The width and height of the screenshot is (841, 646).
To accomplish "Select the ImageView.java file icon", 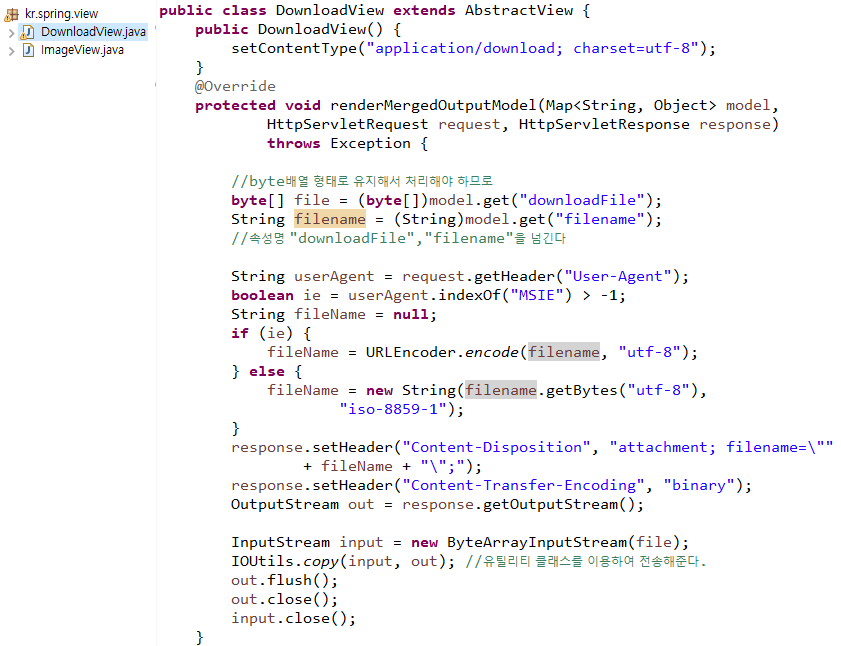I will pyautogui.click(x=28, y=50).
